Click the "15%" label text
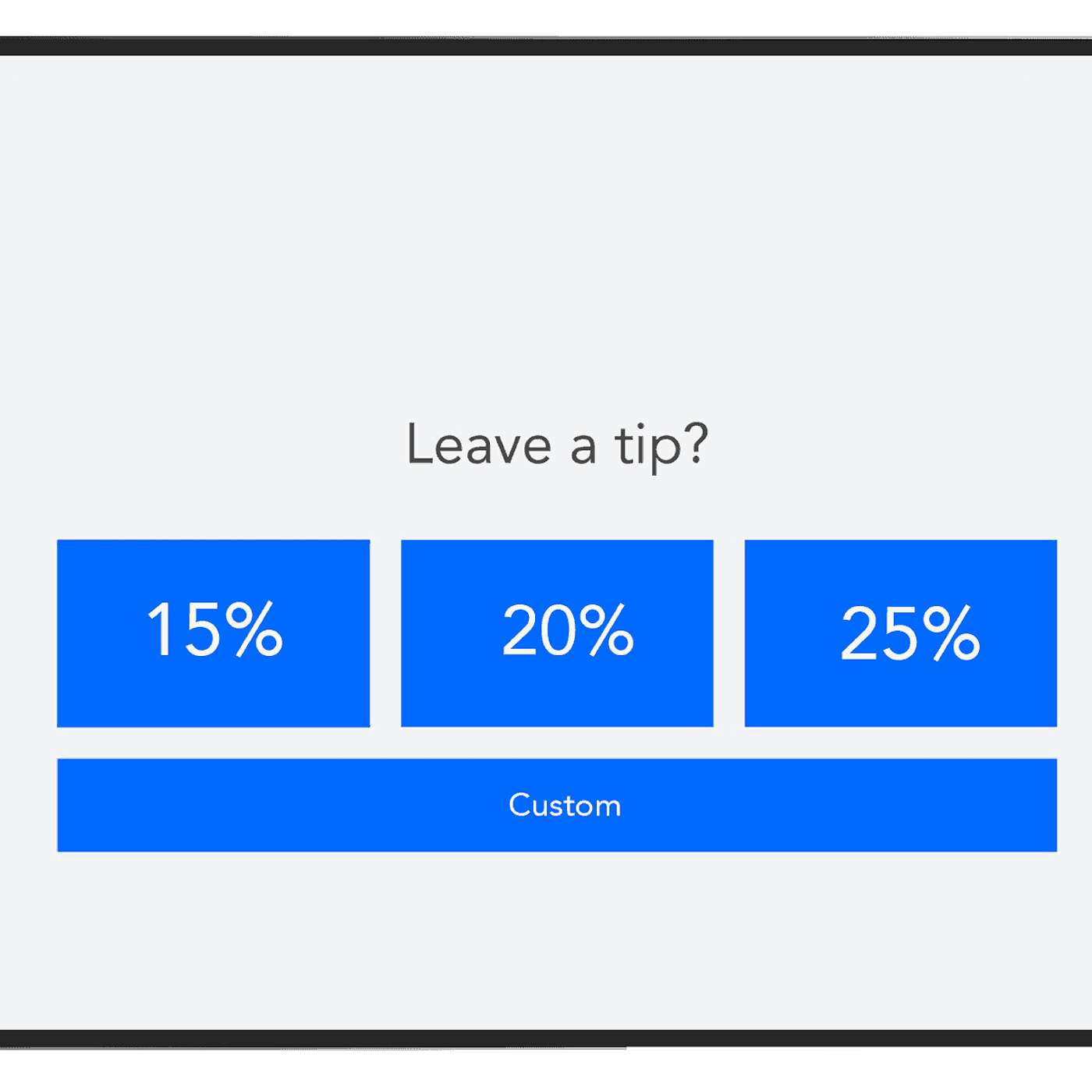Screen dimensions: 1092x1092 pyautogui.click(x=214, y=629)
